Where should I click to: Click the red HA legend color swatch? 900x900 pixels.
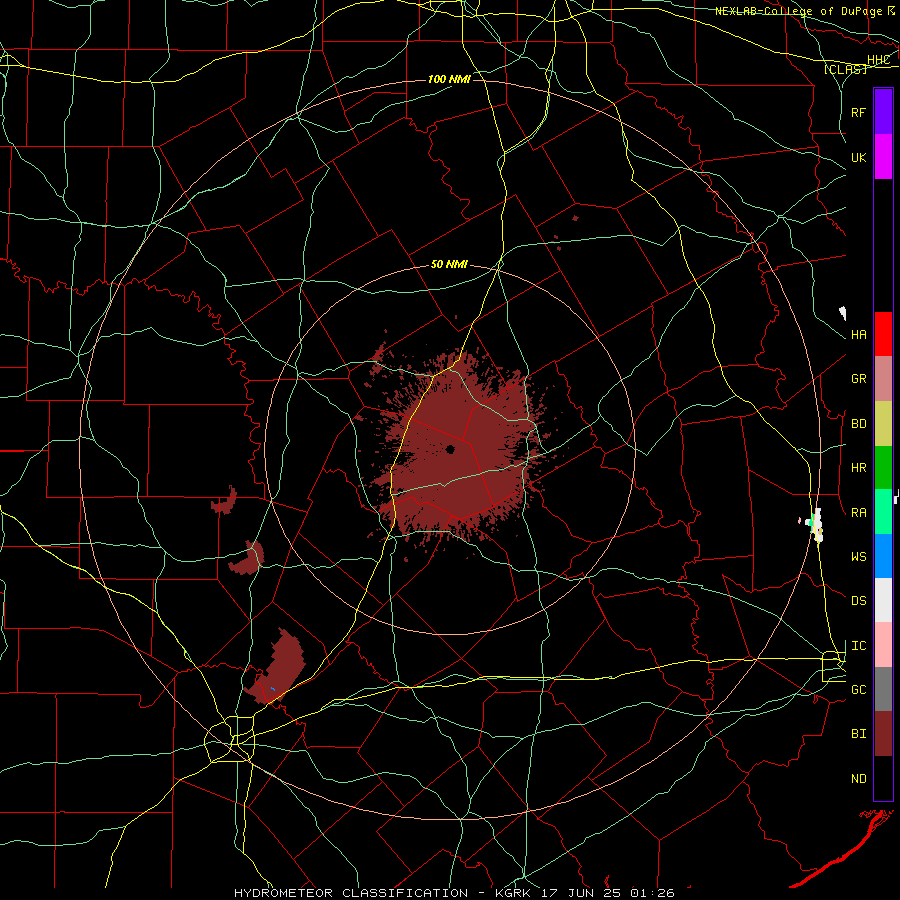pyautogui.click(x=883, y=334)
